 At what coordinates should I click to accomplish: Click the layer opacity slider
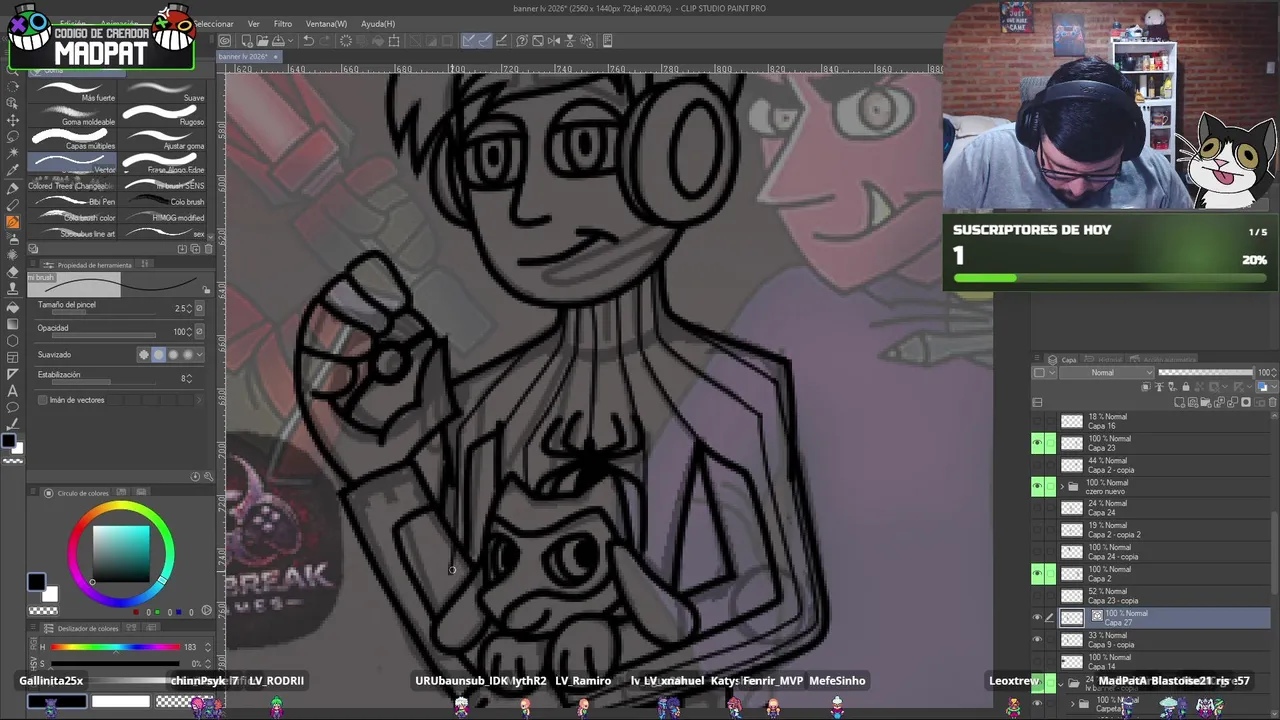pyautogui.click(x=1206, y=372)
